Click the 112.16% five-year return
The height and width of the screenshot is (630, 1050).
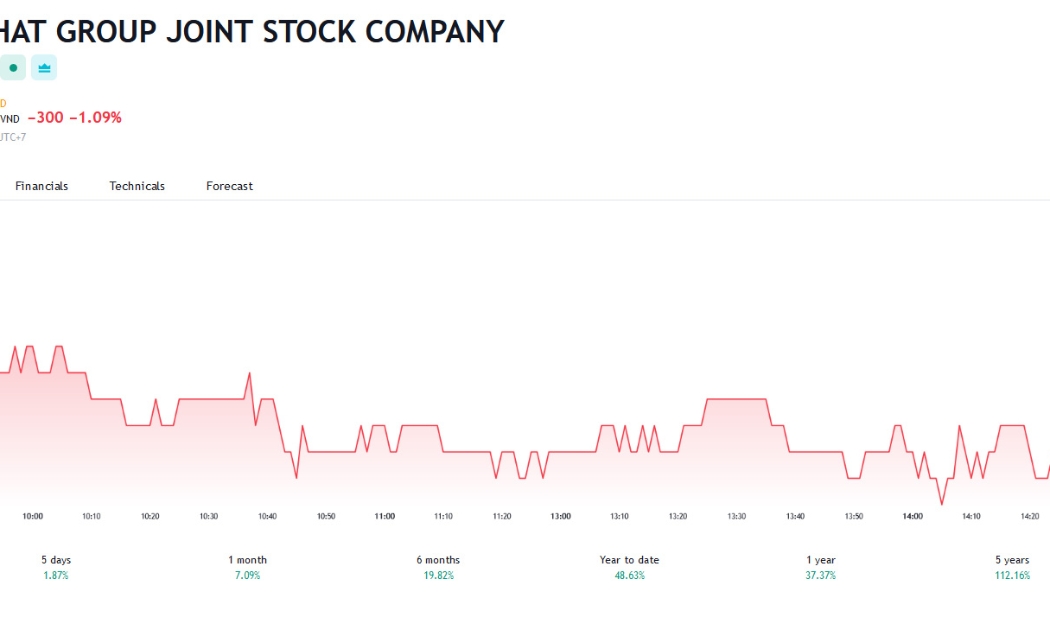[x=1012, y=575]
